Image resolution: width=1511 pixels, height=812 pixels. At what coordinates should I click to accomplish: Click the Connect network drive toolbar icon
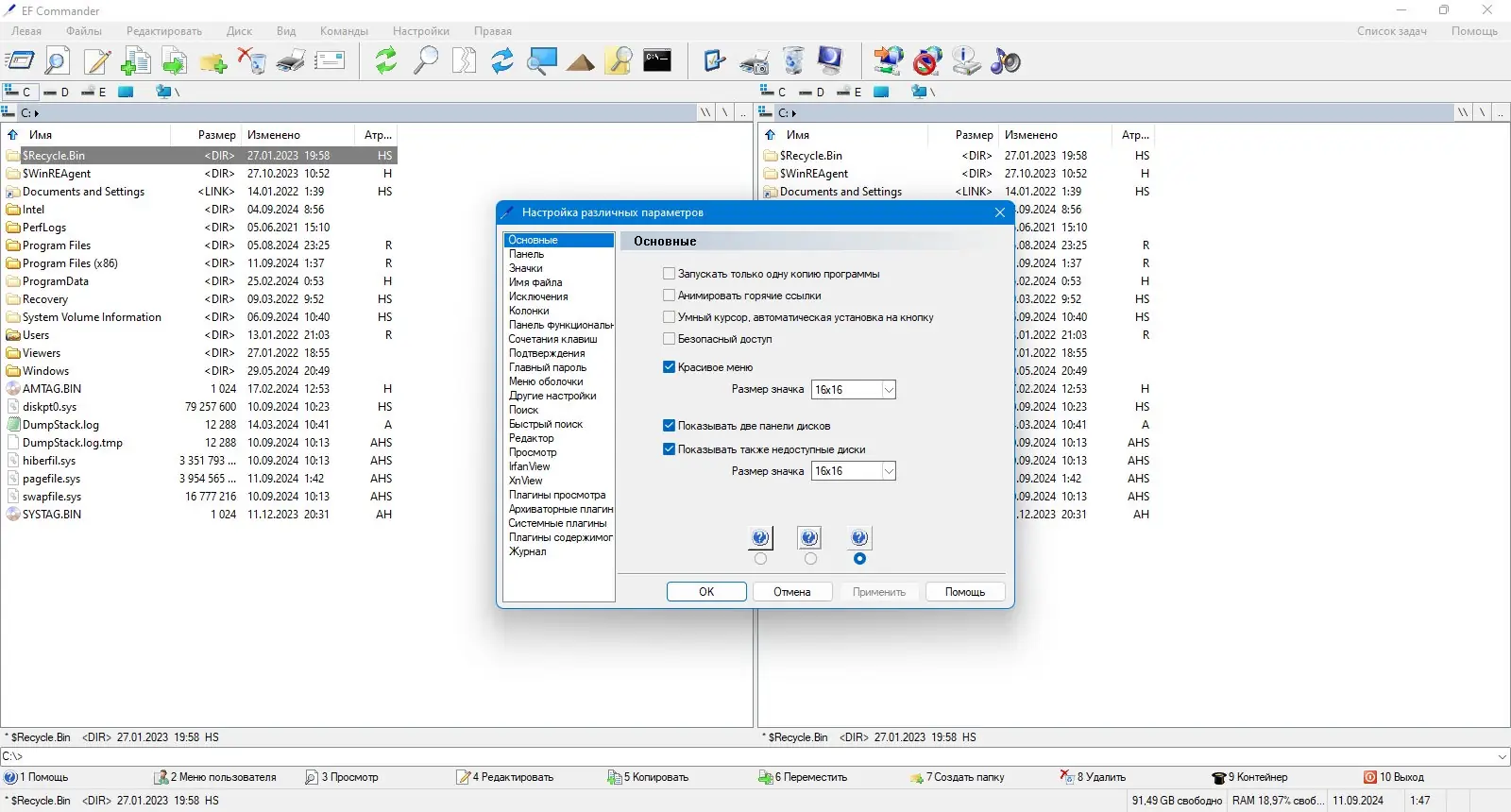point(888,61)
